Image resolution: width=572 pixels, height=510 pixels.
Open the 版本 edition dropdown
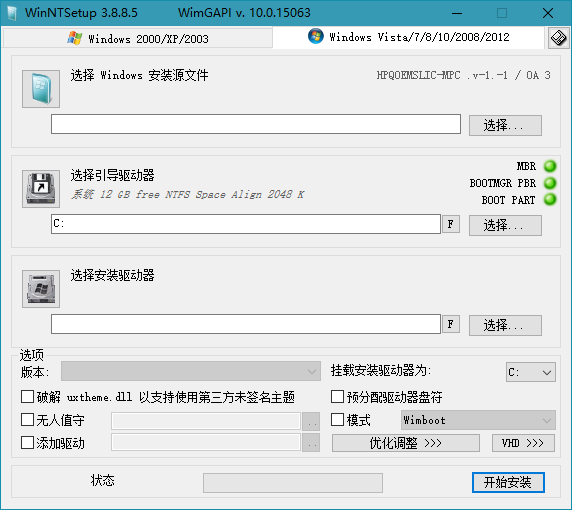191,371
